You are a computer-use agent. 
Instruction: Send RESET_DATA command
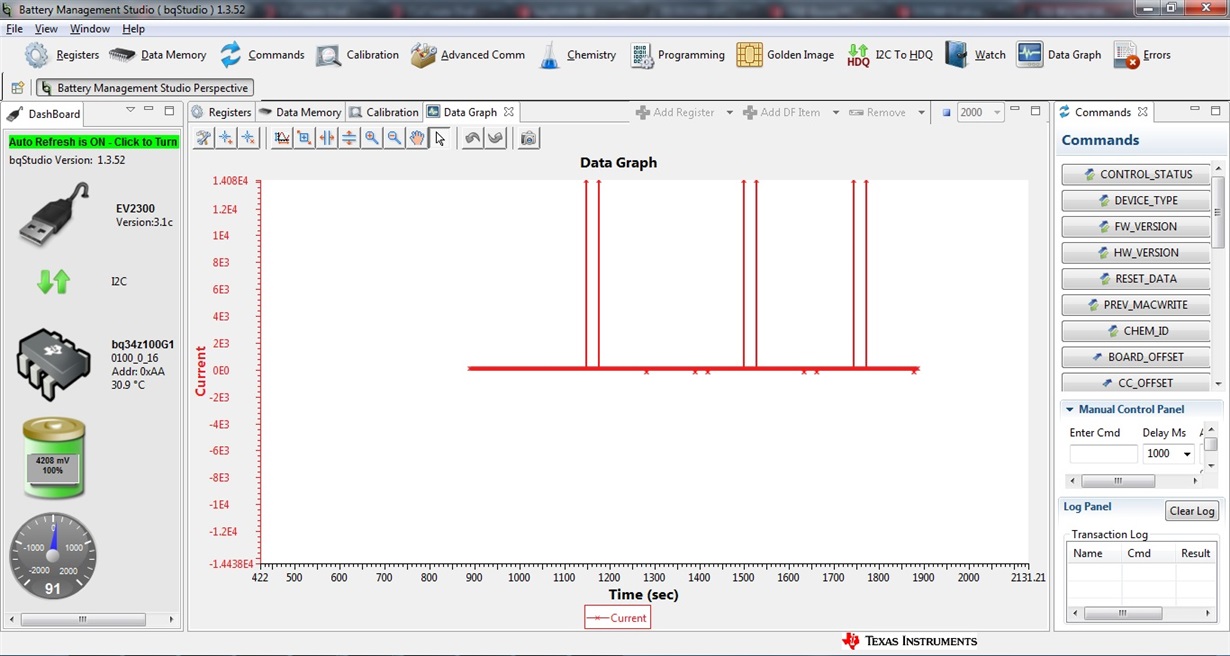pyautogui.click(x=1135, y=278)
